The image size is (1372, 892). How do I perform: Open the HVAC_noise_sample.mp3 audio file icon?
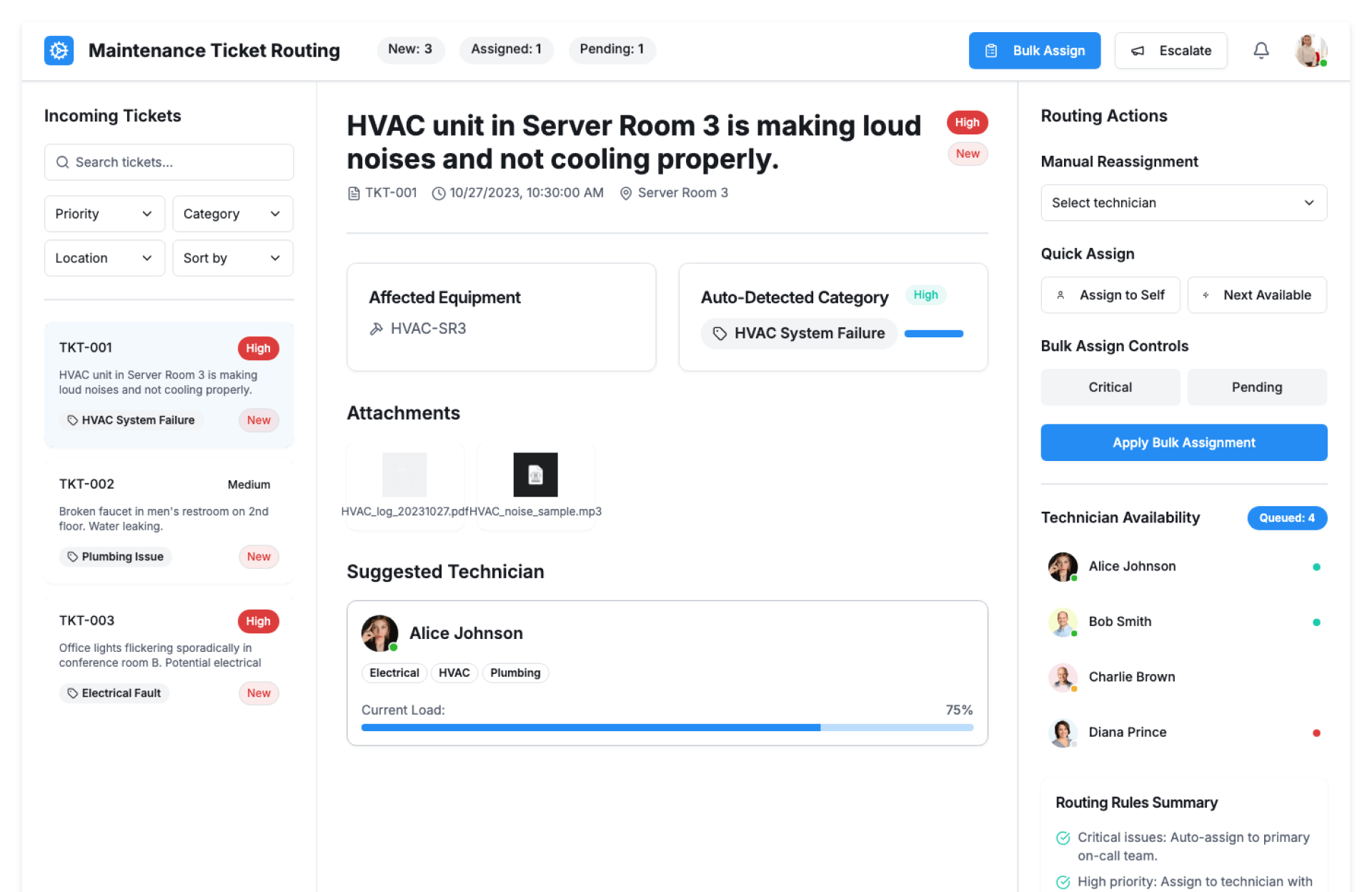click(x=535, y=475)
